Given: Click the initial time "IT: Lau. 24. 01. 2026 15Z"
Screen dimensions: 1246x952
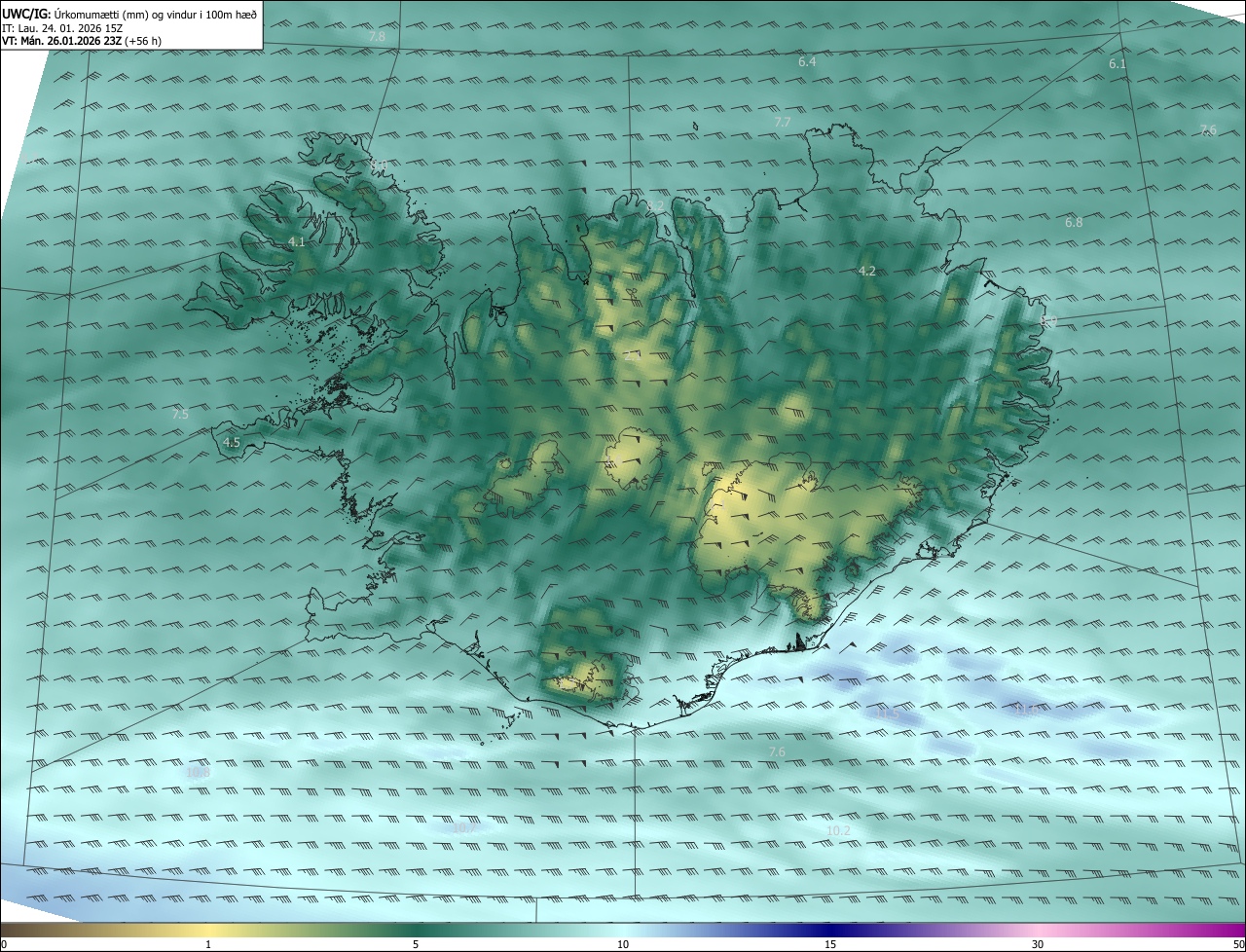Looking at the screenshot, I should click(61, 27).
